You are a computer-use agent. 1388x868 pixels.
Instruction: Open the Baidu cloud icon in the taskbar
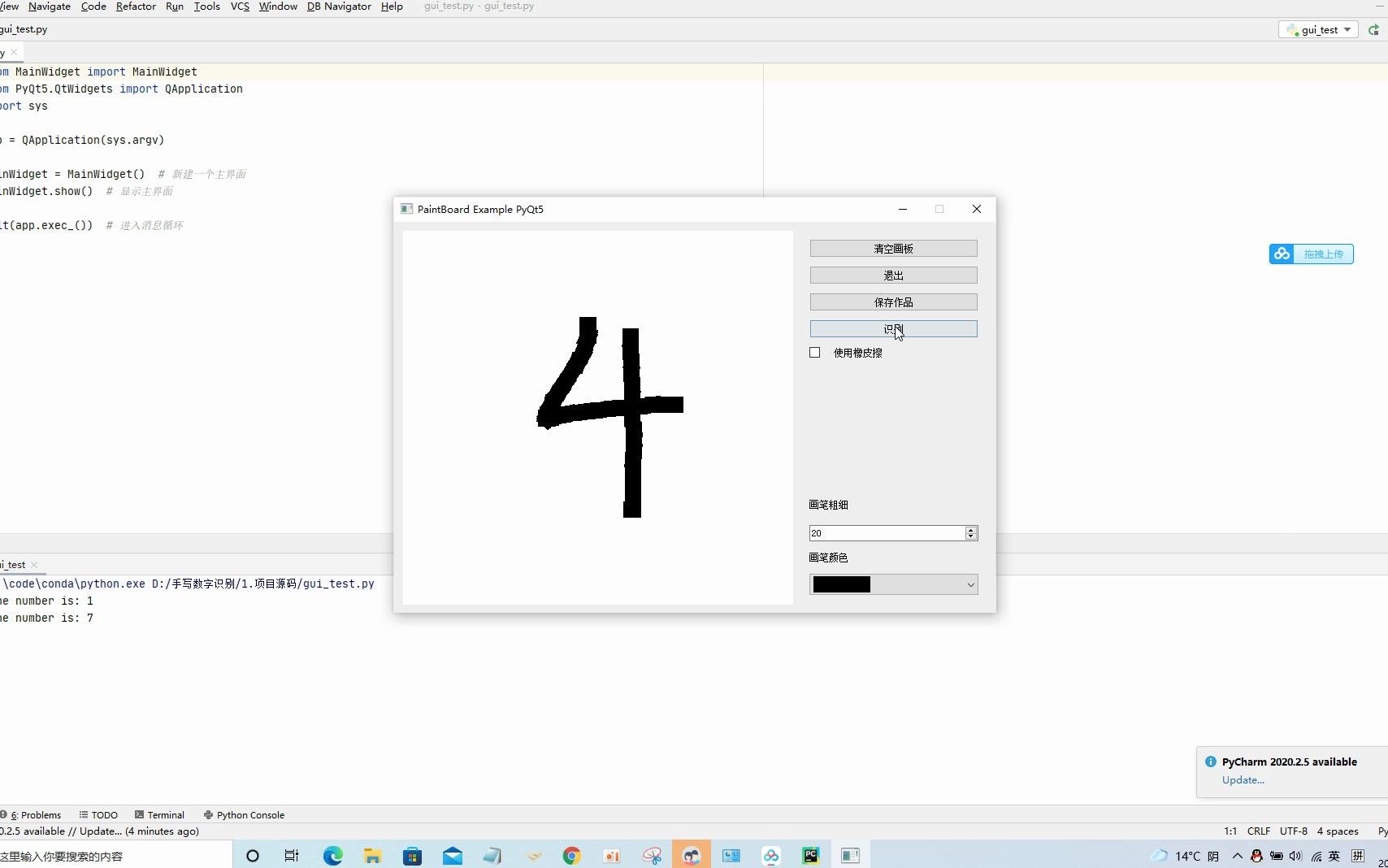point(771,856)
